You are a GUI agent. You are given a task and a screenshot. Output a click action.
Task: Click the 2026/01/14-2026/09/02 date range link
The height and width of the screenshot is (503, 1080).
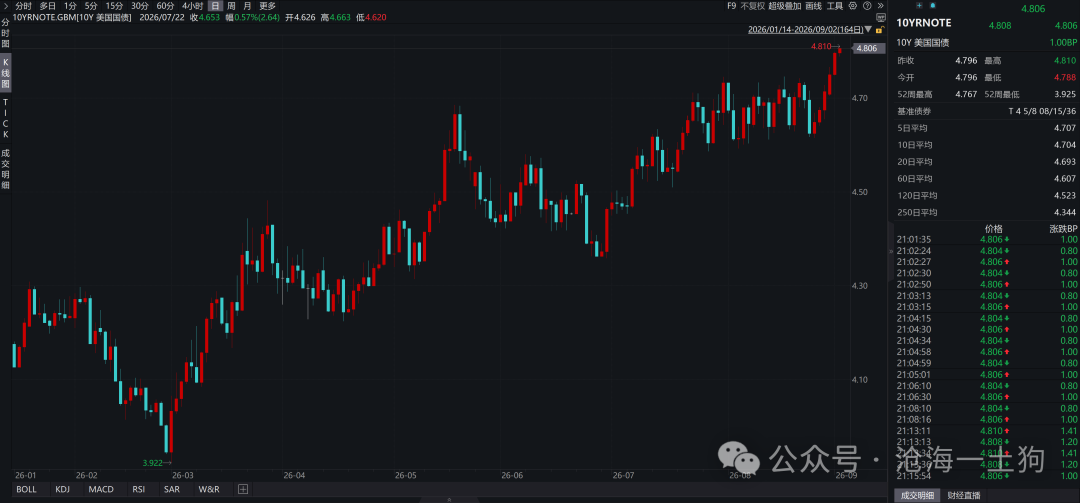(806, 30)
